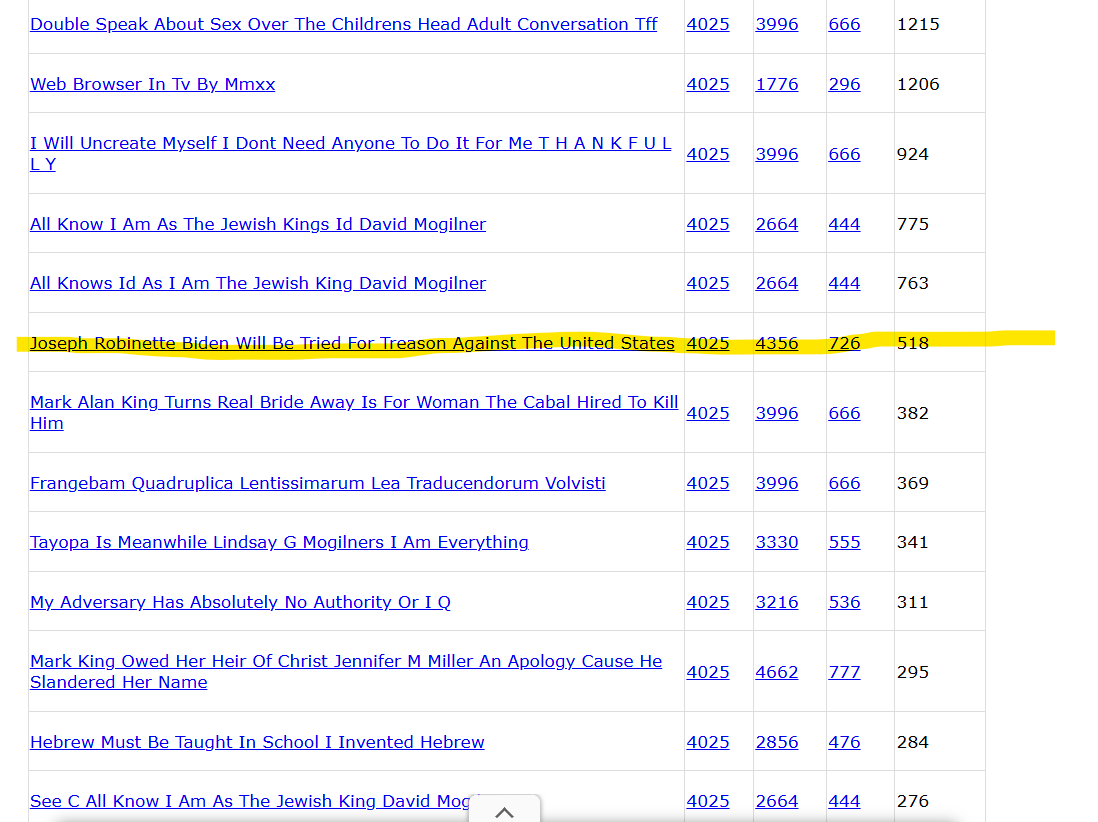The image size is (1098, 822).
Task: Open the 'I Will Uncreate Myself' phrase link
Action: coord(351,153)
